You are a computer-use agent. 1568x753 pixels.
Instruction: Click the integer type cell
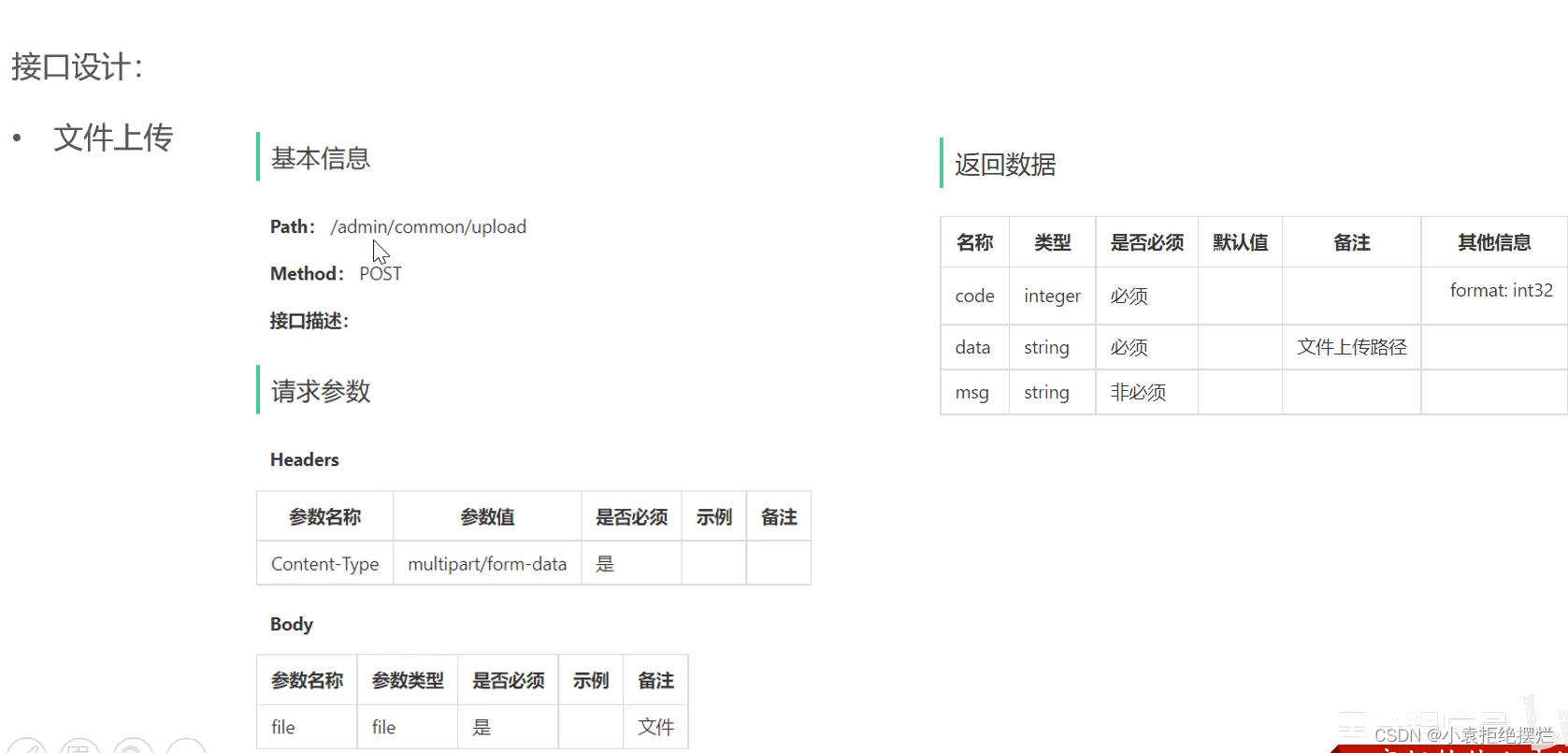click(x=1052, y=296)
